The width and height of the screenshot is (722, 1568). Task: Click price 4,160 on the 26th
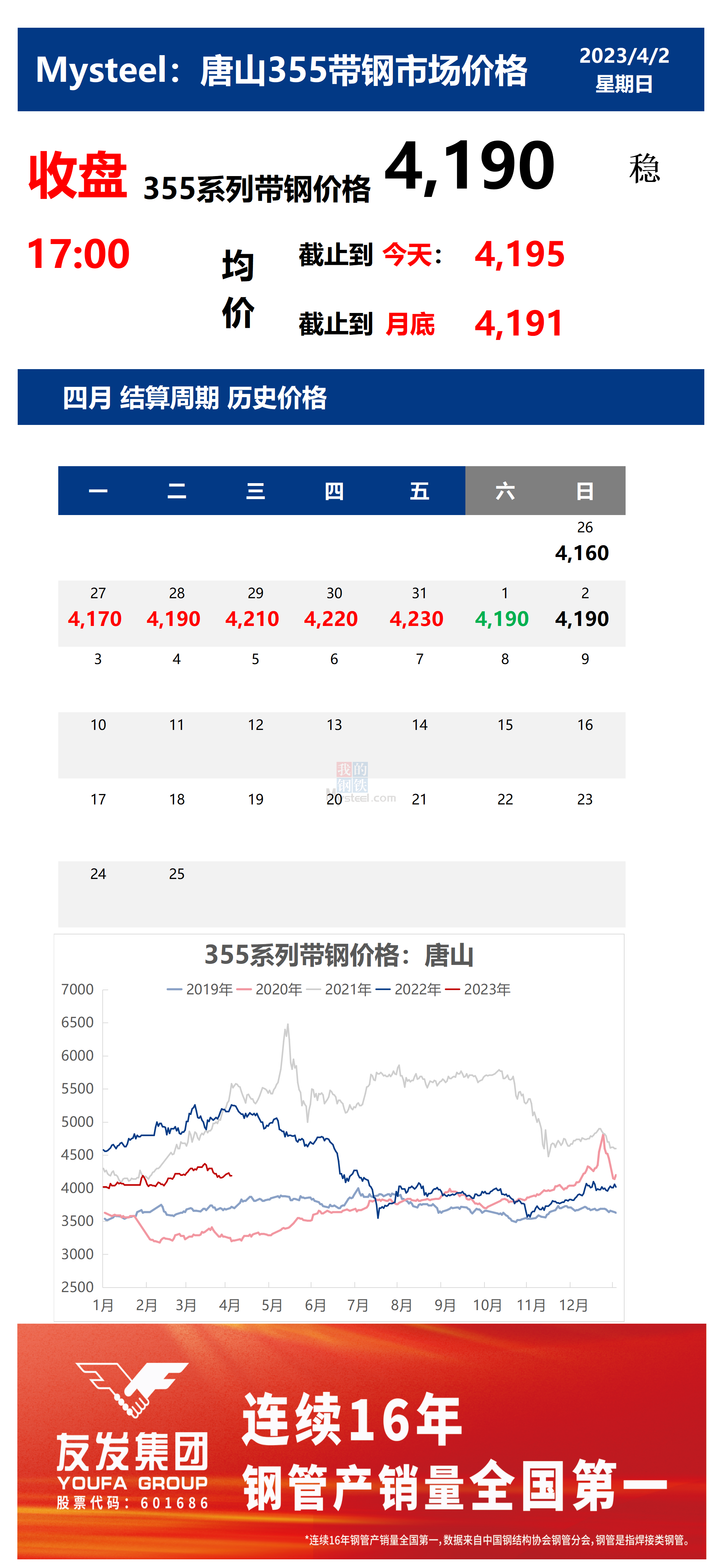point(582,553)
